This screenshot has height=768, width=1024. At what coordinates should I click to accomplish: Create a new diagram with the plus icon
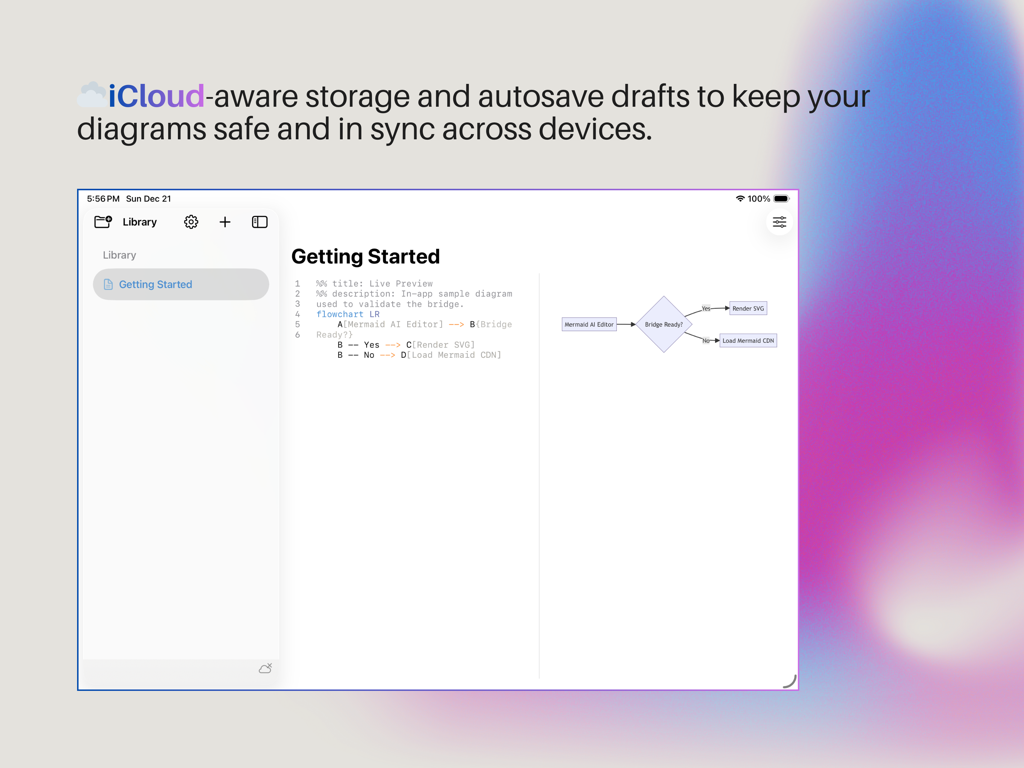[x=224, y=222]
